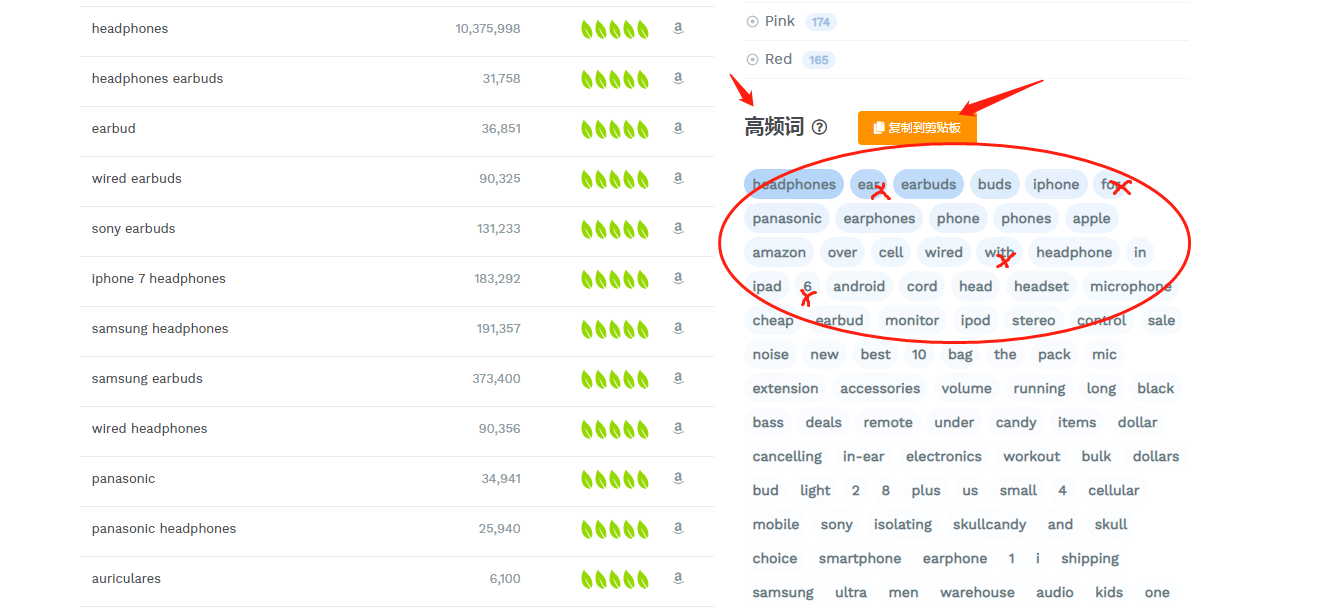Click Amazon icon in earbud row
Image resolution: width=1317 pixels, height=610 pixels.
[x=678, y=129]
